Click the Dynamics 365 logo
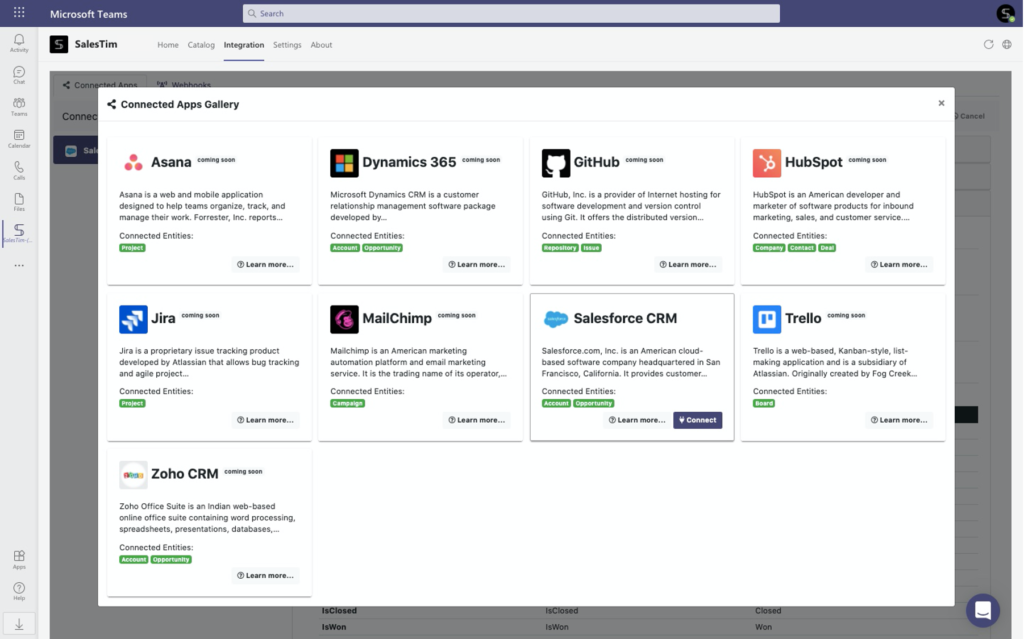Screen dimensions: 1024x639 344,163
